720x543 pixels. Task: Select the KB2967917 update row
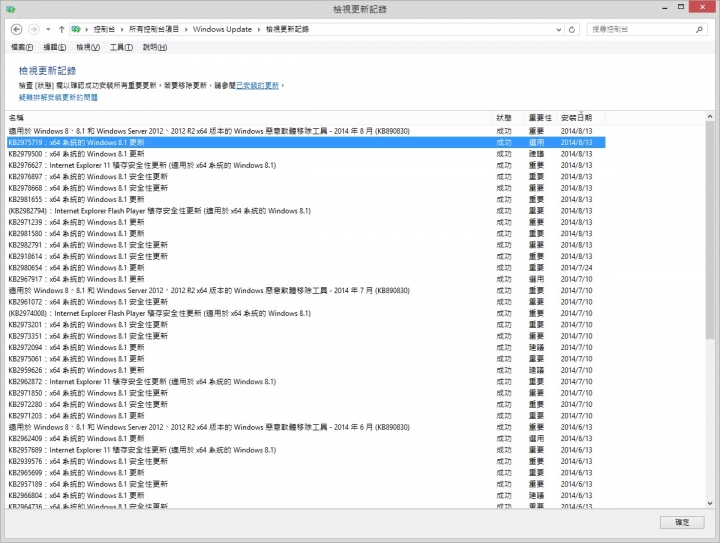[306, 279]
